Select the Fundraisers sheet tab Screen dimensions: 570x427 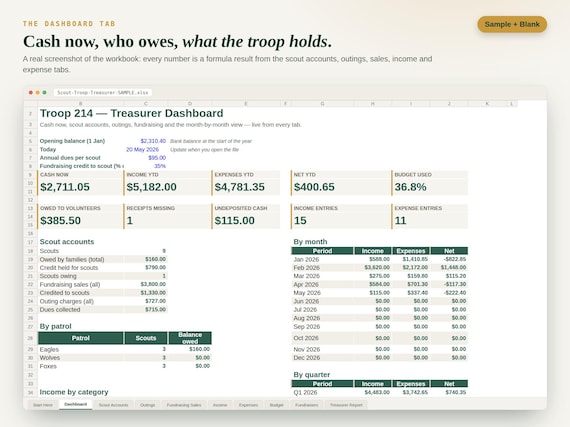pyautogui.click(x=306, y=405)
